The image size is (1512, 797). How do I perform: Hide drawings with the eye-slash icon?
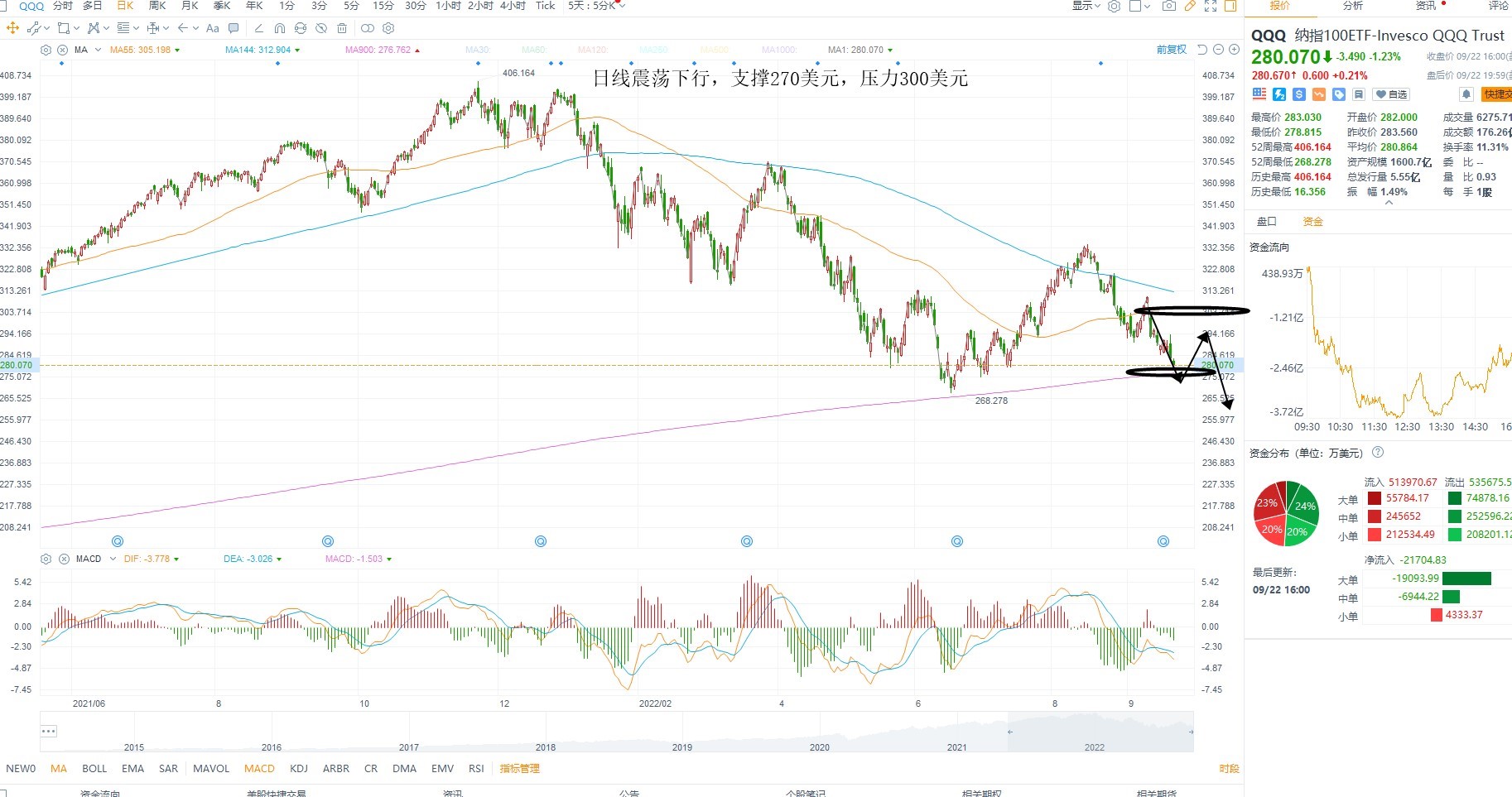coord(321,28)
